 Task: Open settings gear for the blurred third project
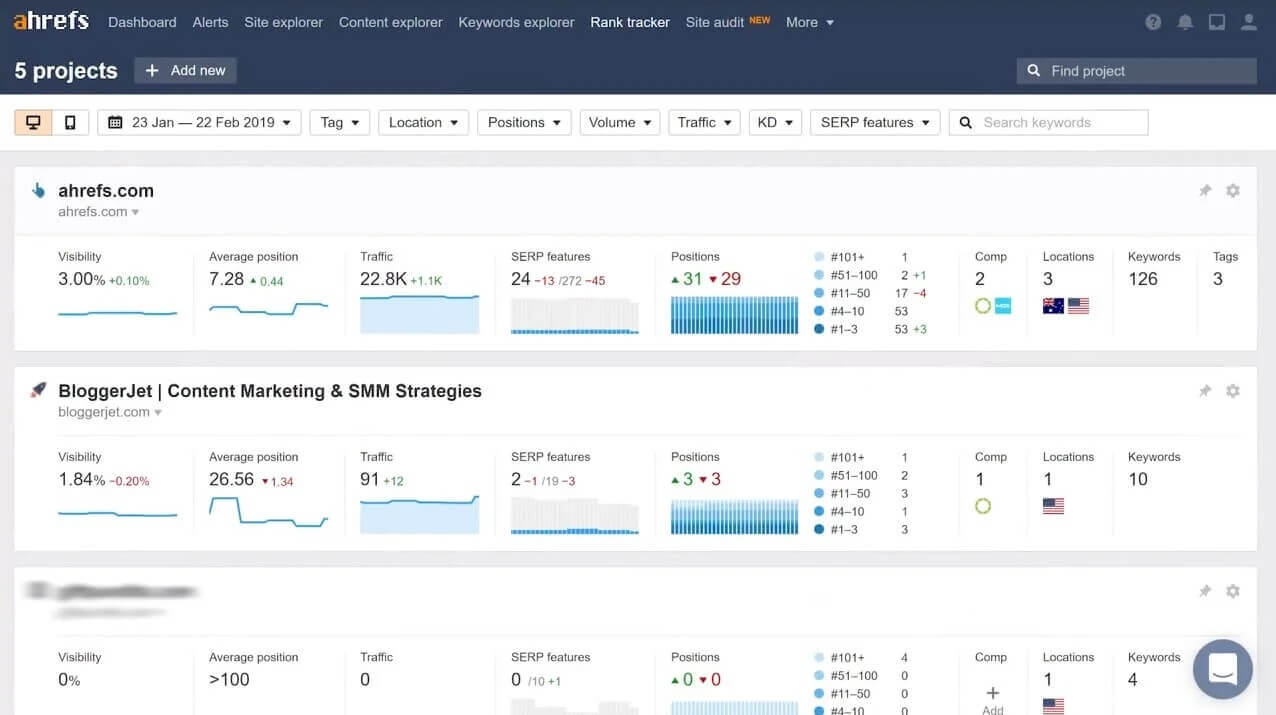[x=1233, y=591]
